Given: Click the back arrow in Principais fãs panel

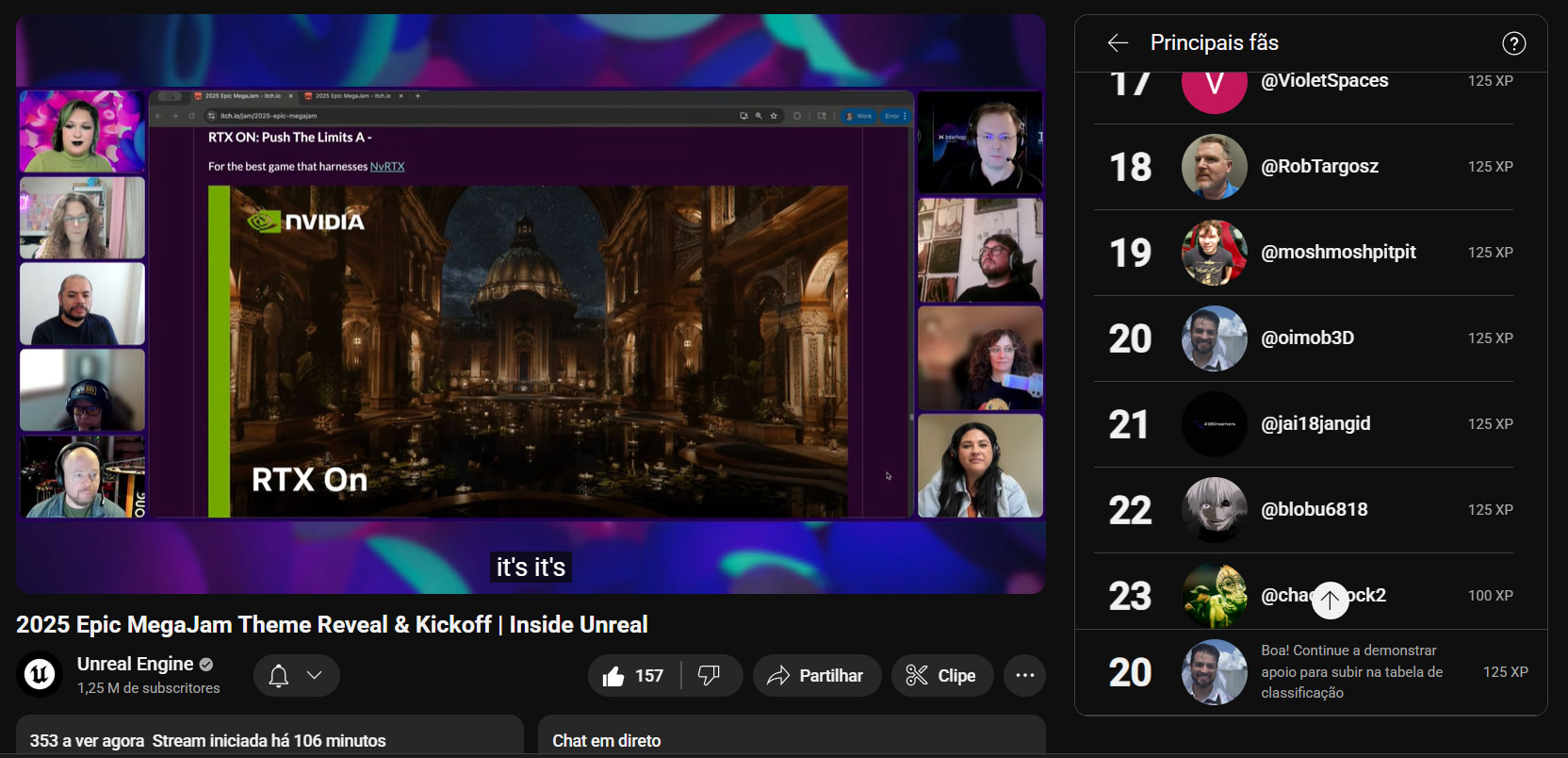Looking at the screenshot, I should tap(1118, 43).
